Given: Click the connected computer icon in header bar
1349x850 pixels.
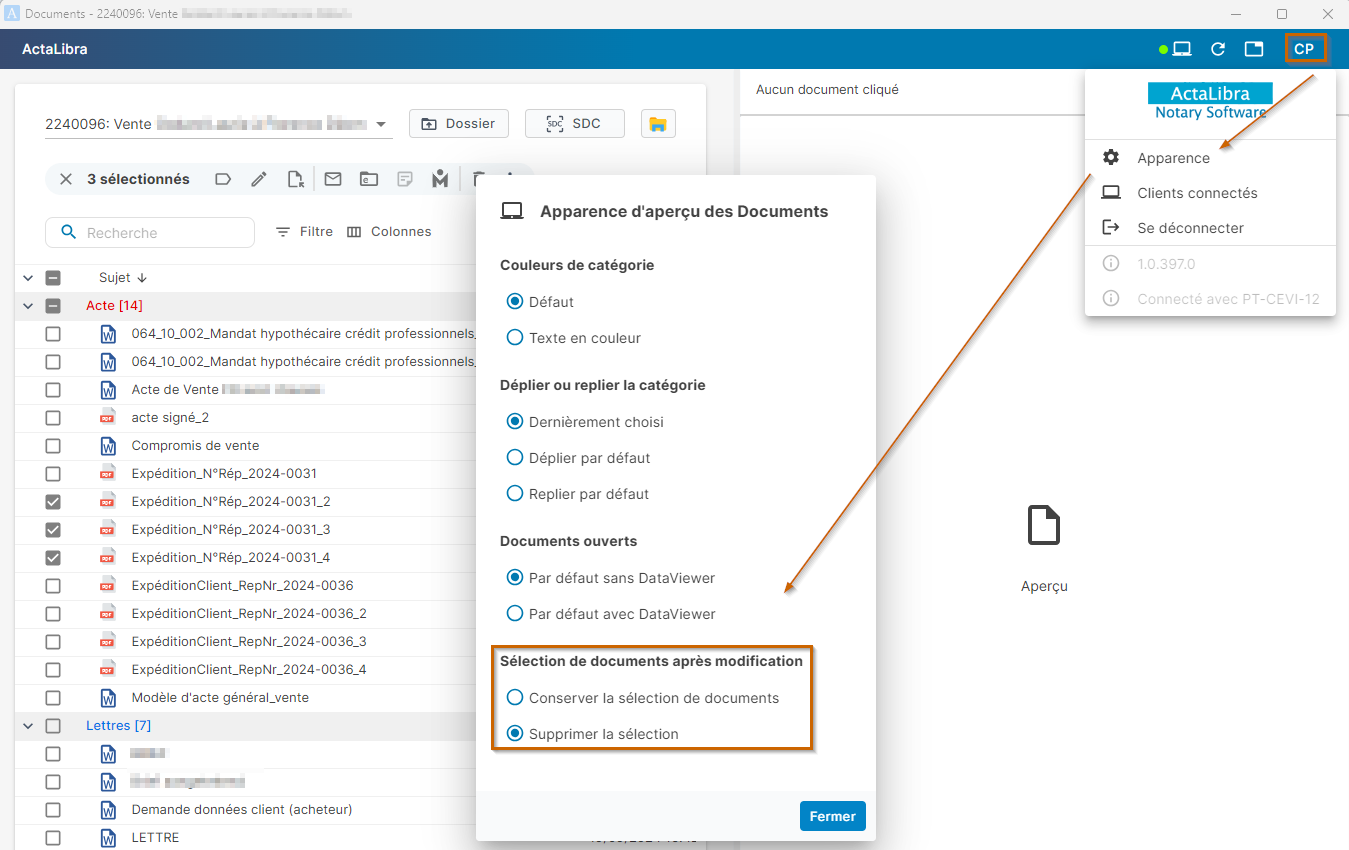Looking at the screenshot, I should pyautogui.click(x=1181, y=49).
